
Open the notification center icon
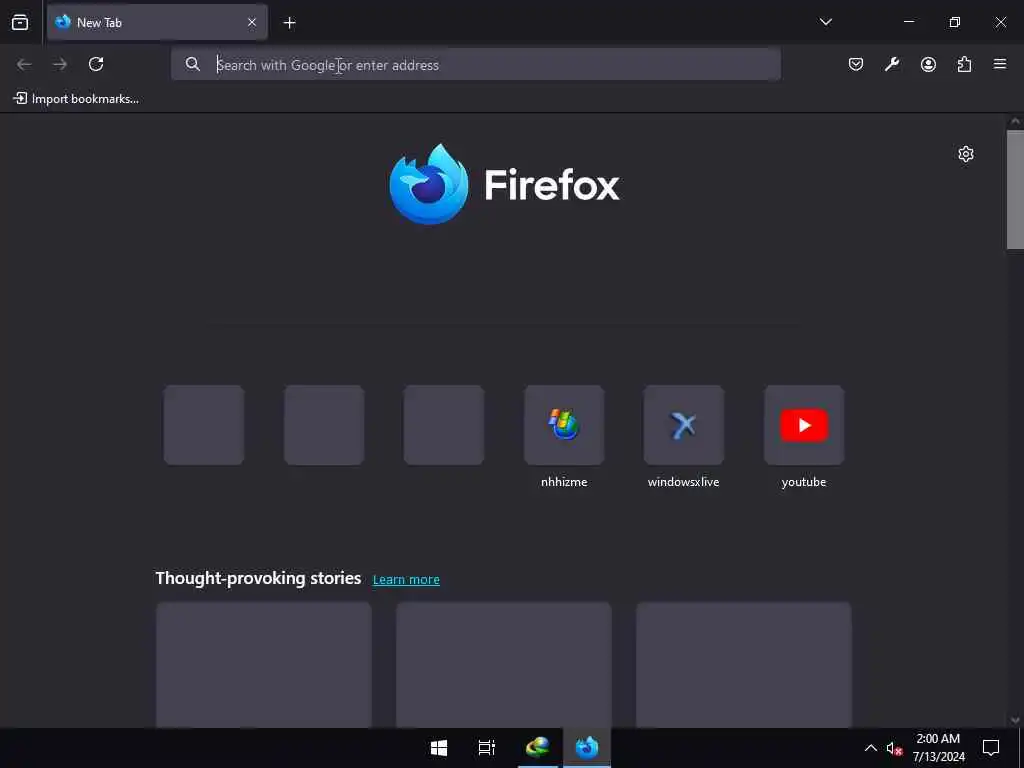(x=991, y=748)
